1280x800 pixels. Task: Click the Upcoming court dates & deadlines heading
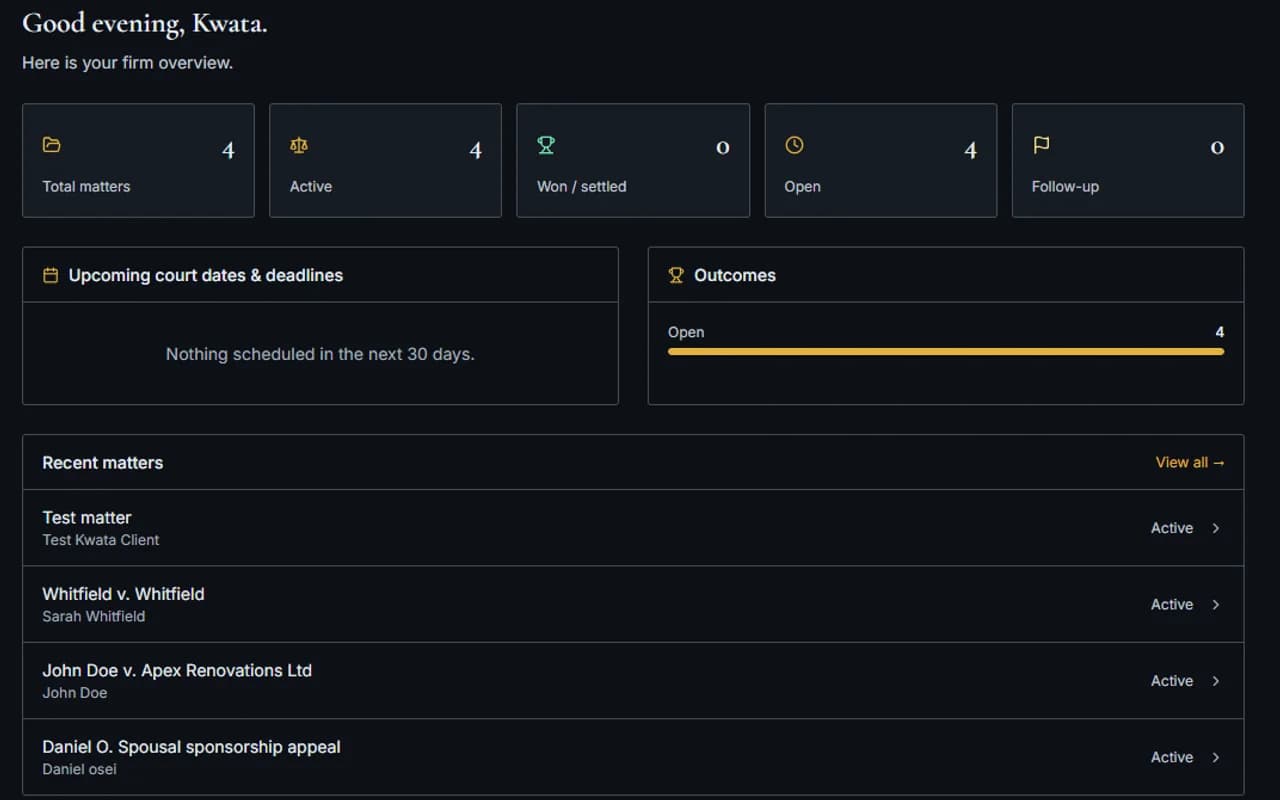206,275
